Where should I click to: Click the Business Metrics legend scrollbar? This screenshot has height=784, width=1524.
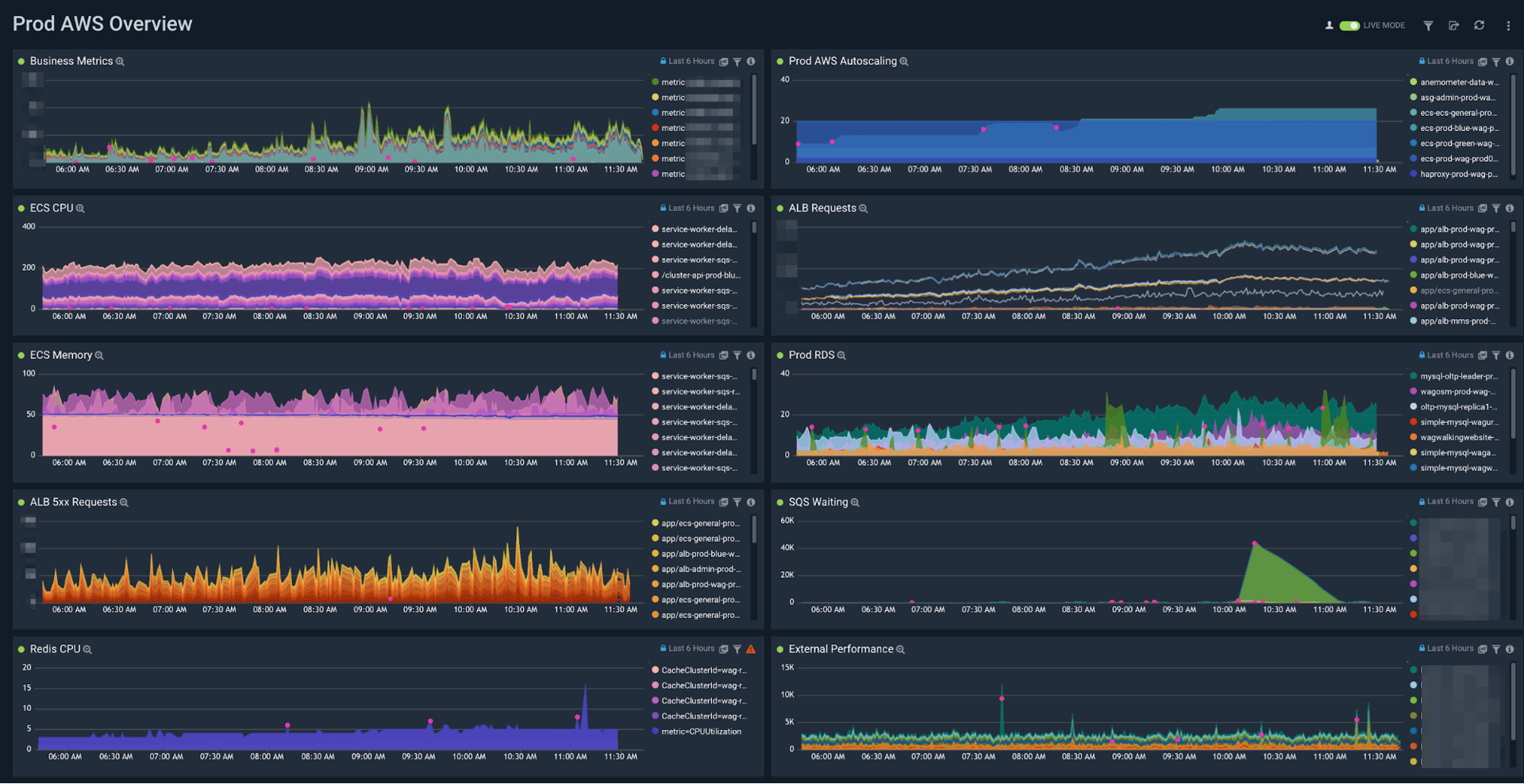point(753,110)
